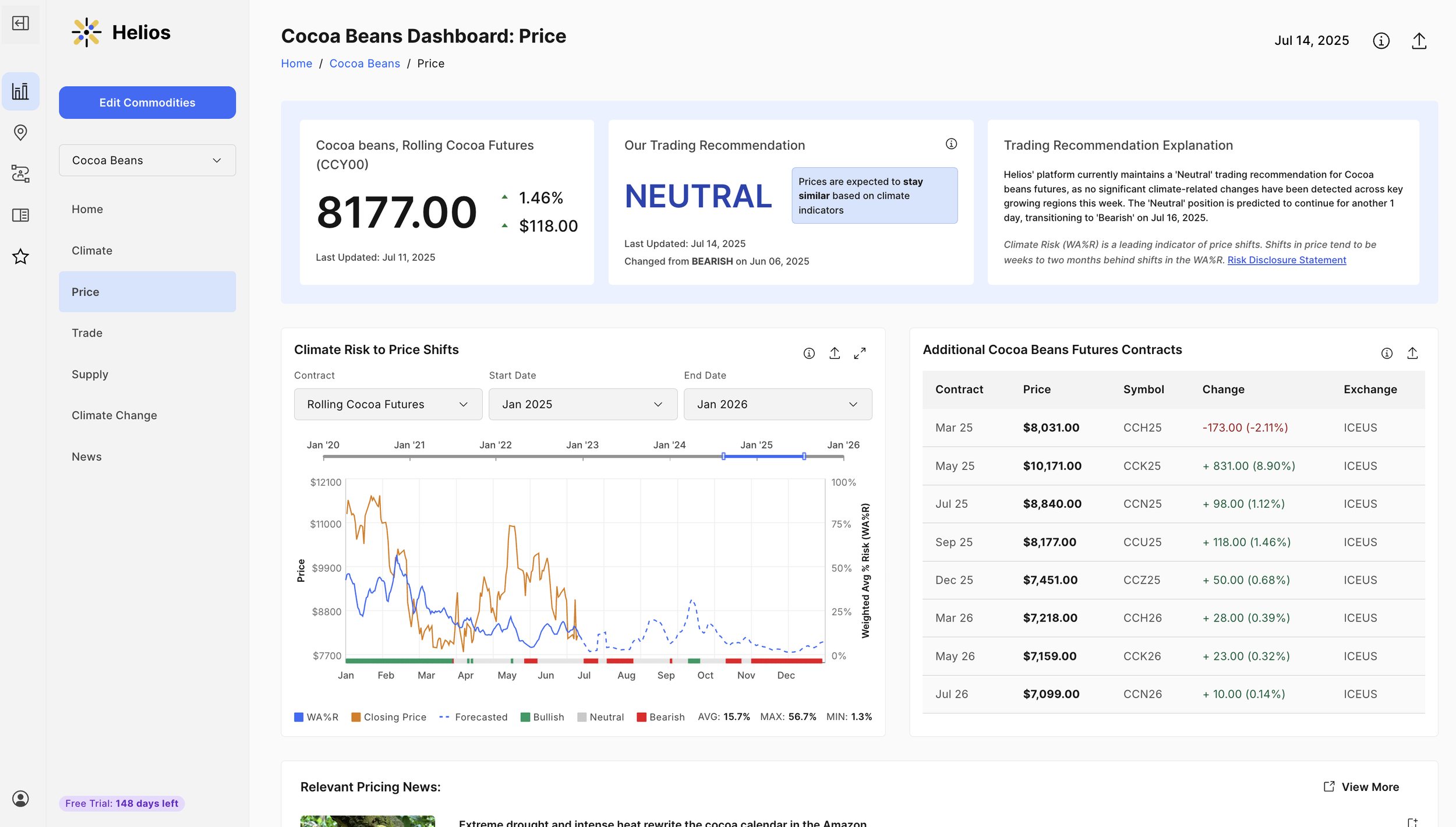The height and width of the screenshot is (827, 1456).
Task: Switch to the Climate Change section
Action: pos(114,415)
